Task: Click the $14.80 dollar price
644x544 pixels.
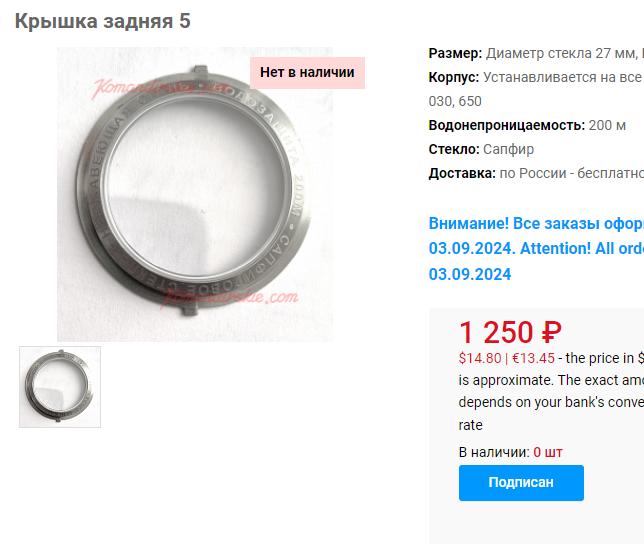Action: pos(480,358)
